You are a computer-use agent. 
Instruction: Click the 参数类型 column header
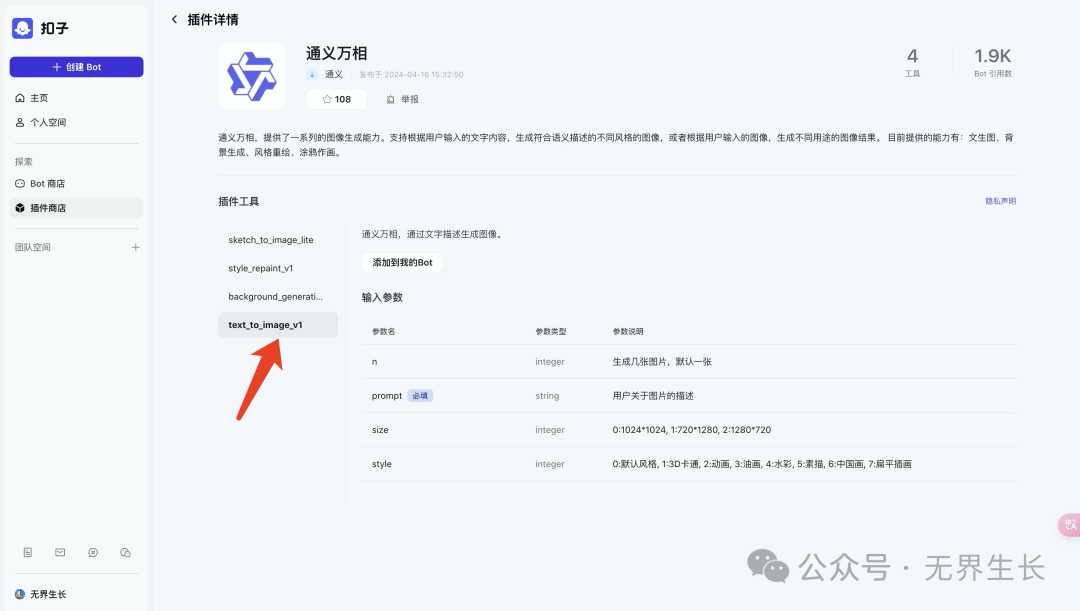coord(551,331)
